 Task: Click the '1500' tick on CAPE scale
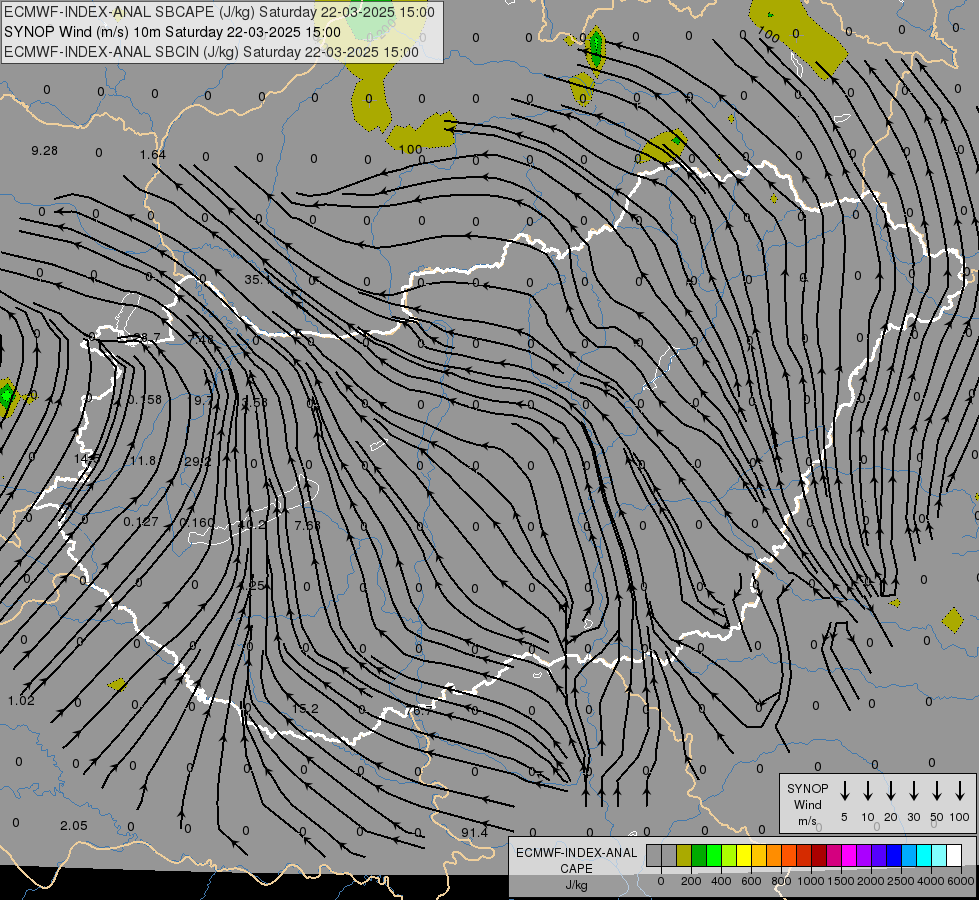[841, 881]
